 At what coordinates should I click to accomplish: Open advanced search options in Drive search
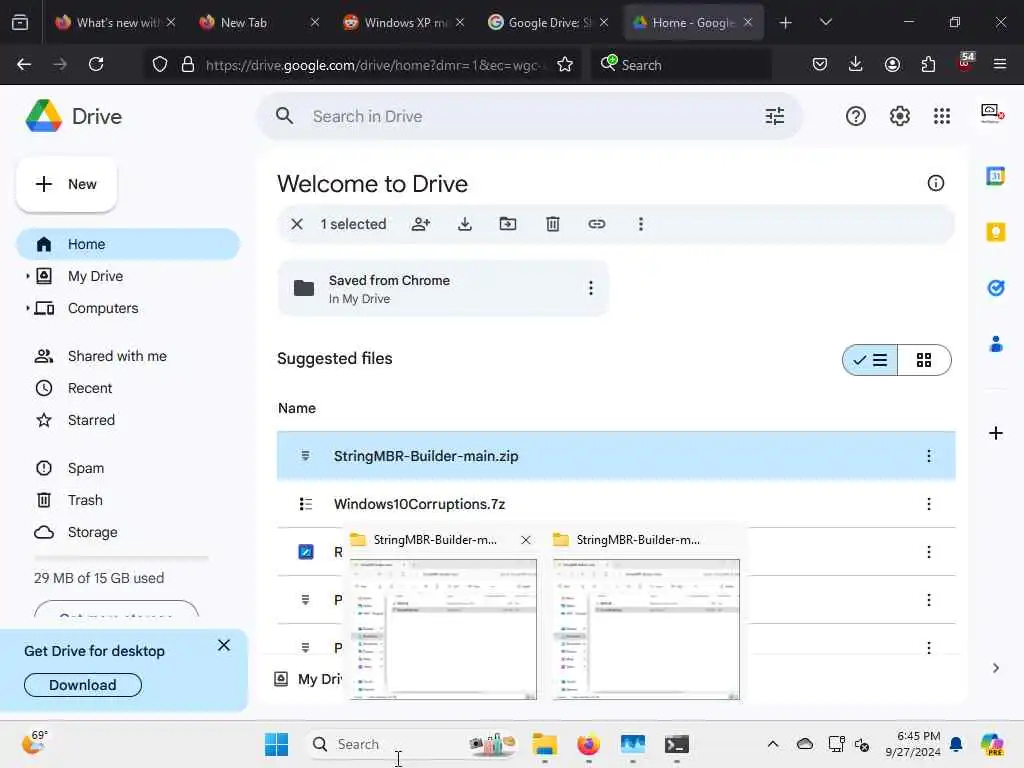[x=775, y=116]
